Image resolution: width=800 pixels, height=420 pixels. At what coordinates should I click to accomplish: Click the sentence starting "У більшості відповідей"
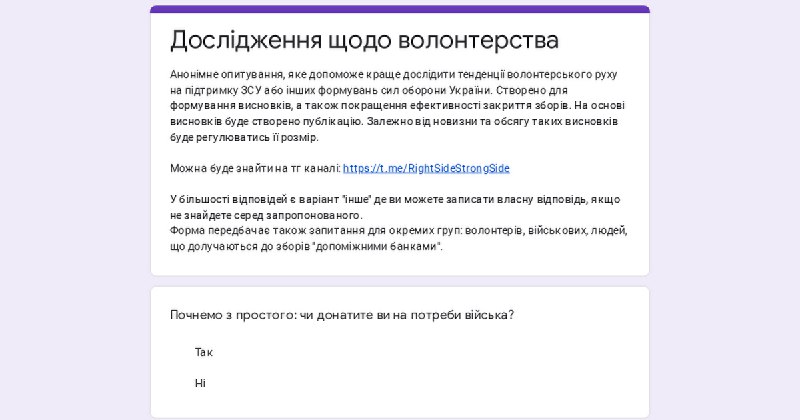395,207
